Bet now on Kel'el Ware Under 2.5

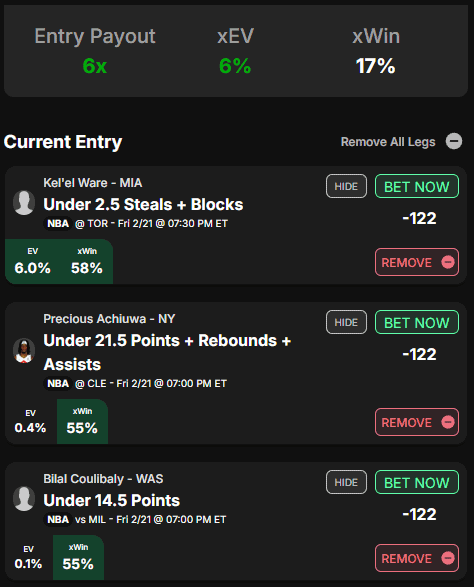tap(417, 186)
